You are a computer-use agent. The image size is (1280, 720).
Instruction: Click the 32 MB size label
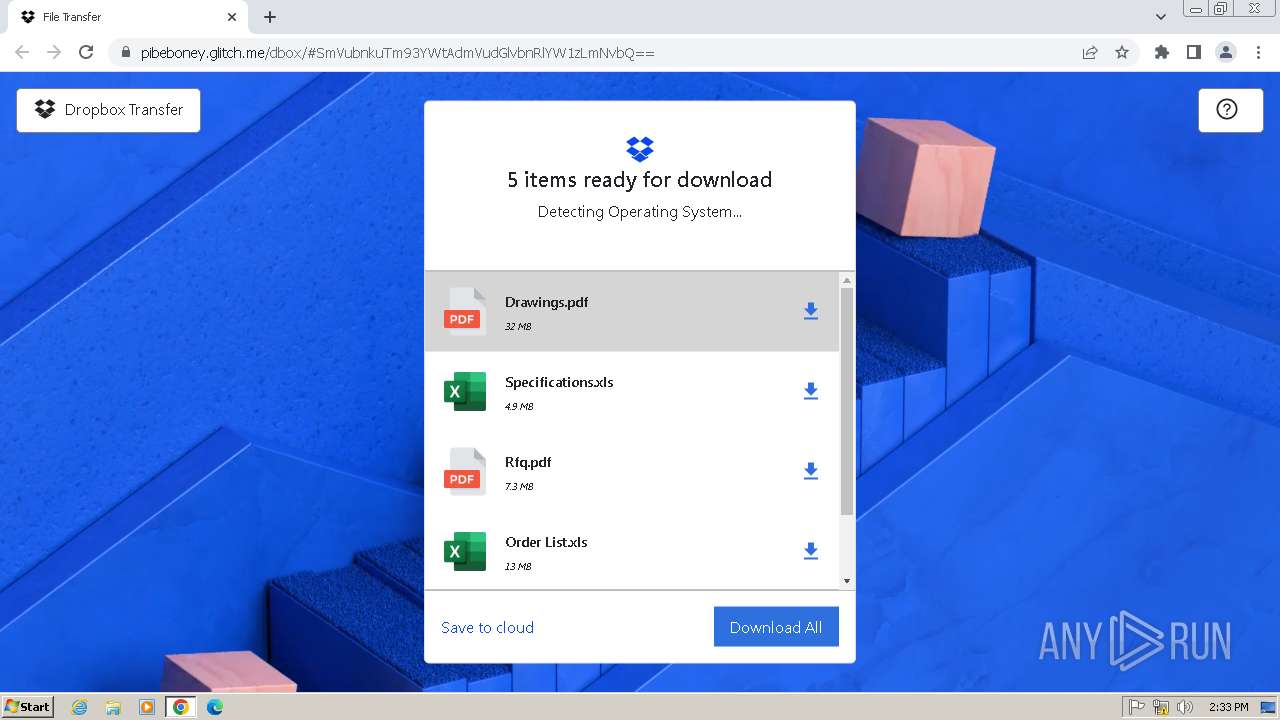(518, 327)
